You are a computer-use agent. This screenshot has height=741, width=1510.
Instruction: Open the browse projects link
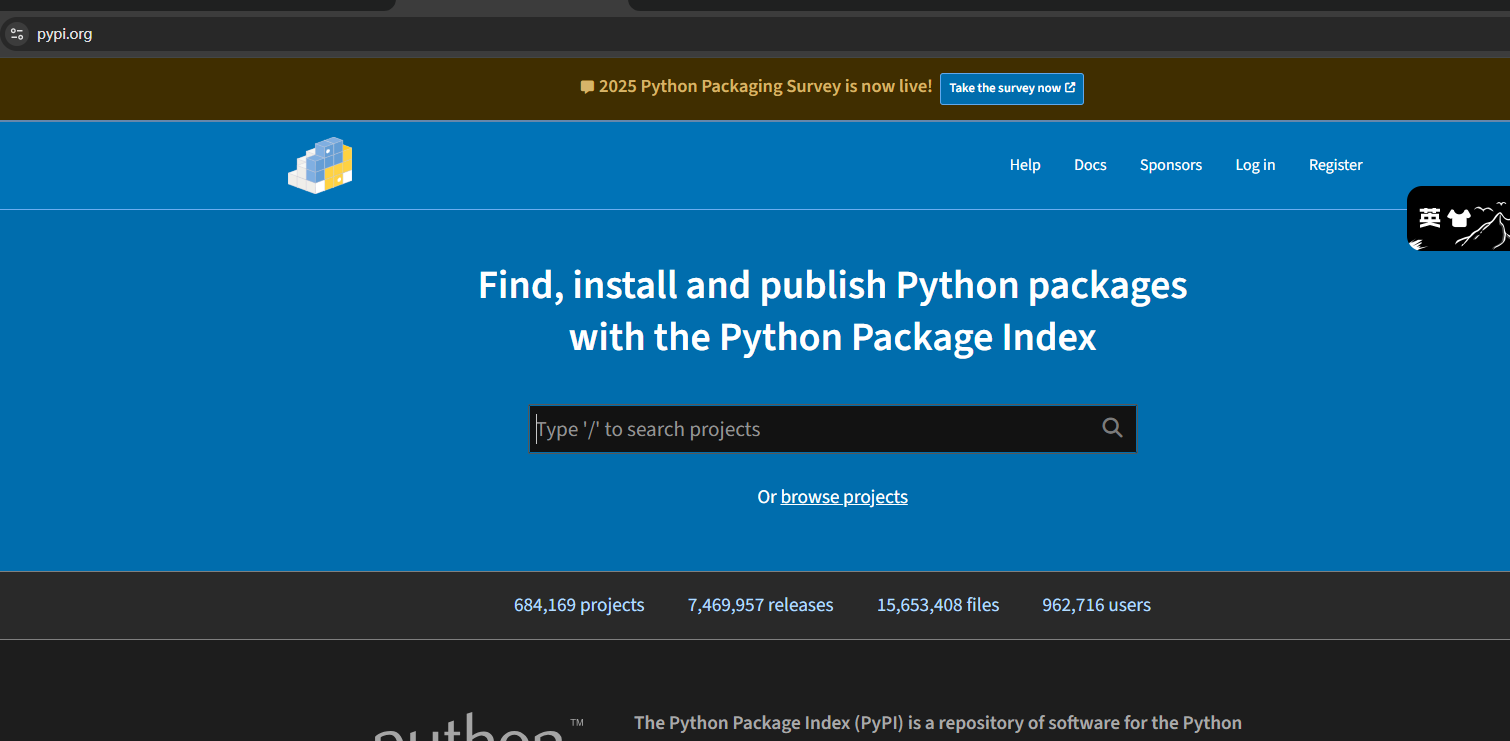point(844,497)
